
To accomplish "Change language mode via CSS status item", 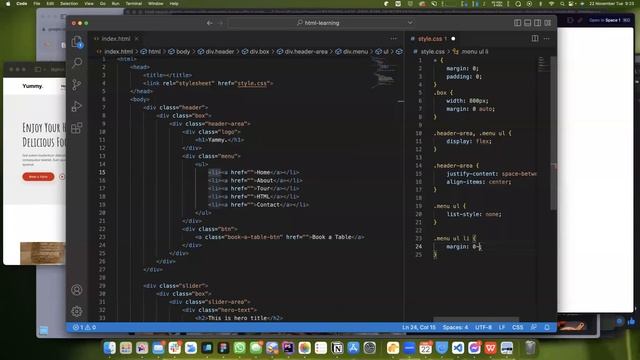I will [x=518, y=327].
